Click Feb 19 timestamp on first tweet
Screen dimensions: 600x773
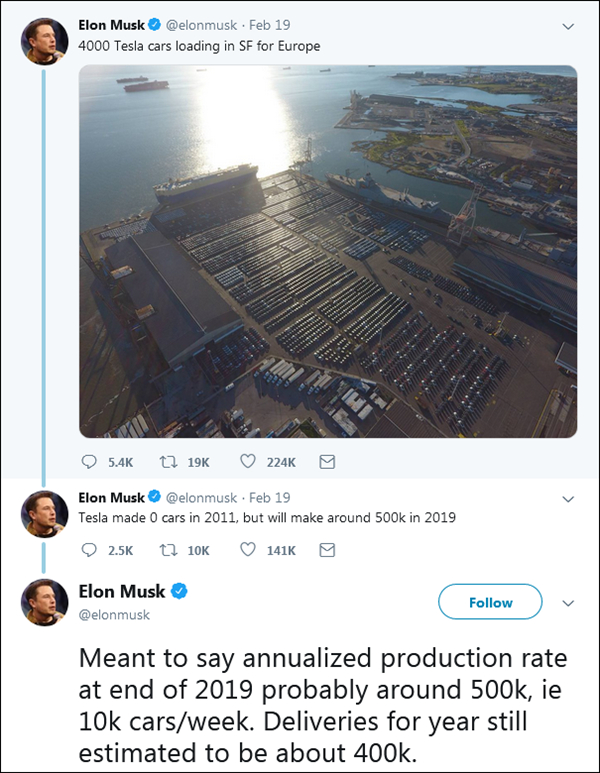click(269, 23)
